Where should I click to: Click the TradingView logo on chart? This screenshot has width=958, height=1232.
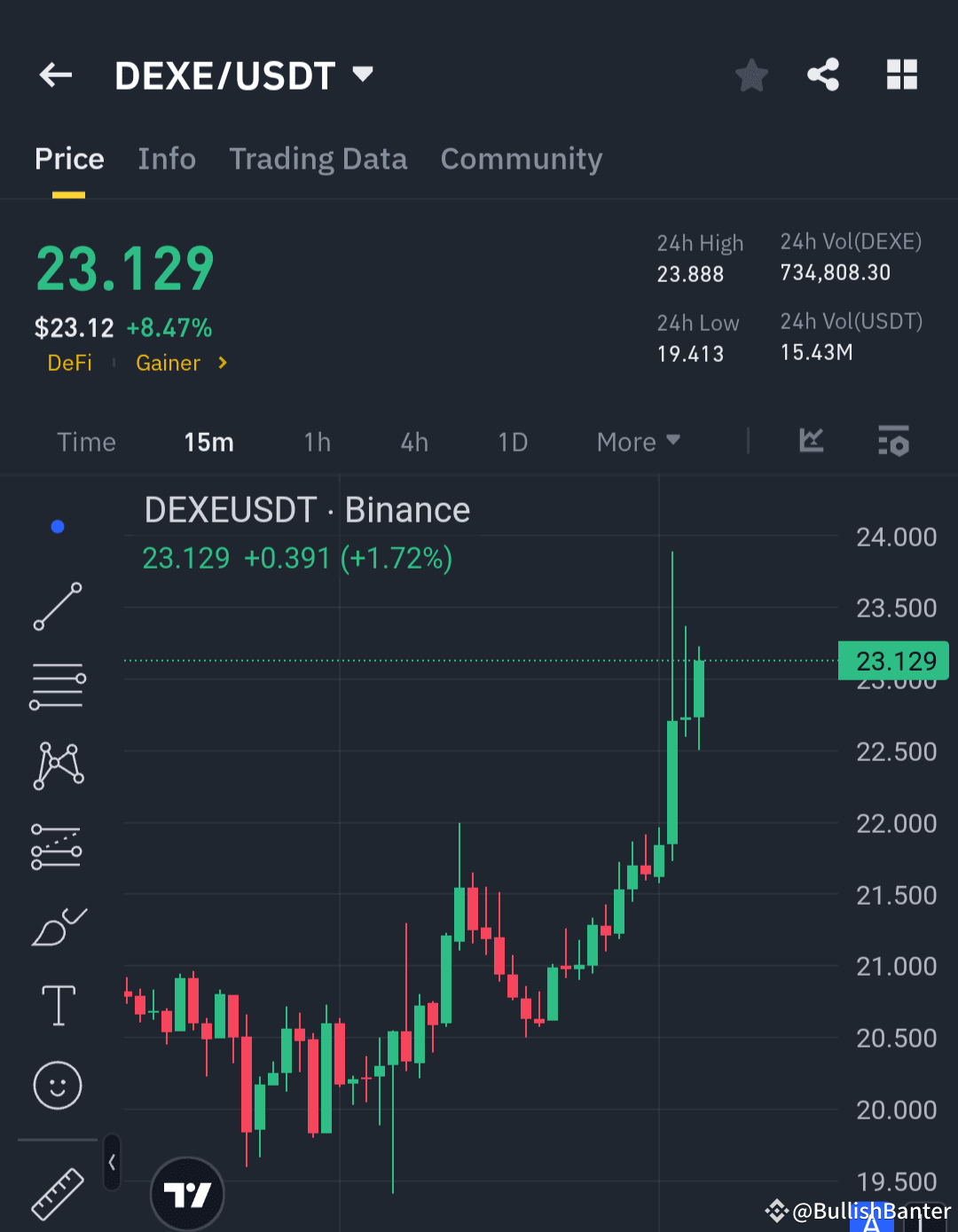[x=186, y=1193]
